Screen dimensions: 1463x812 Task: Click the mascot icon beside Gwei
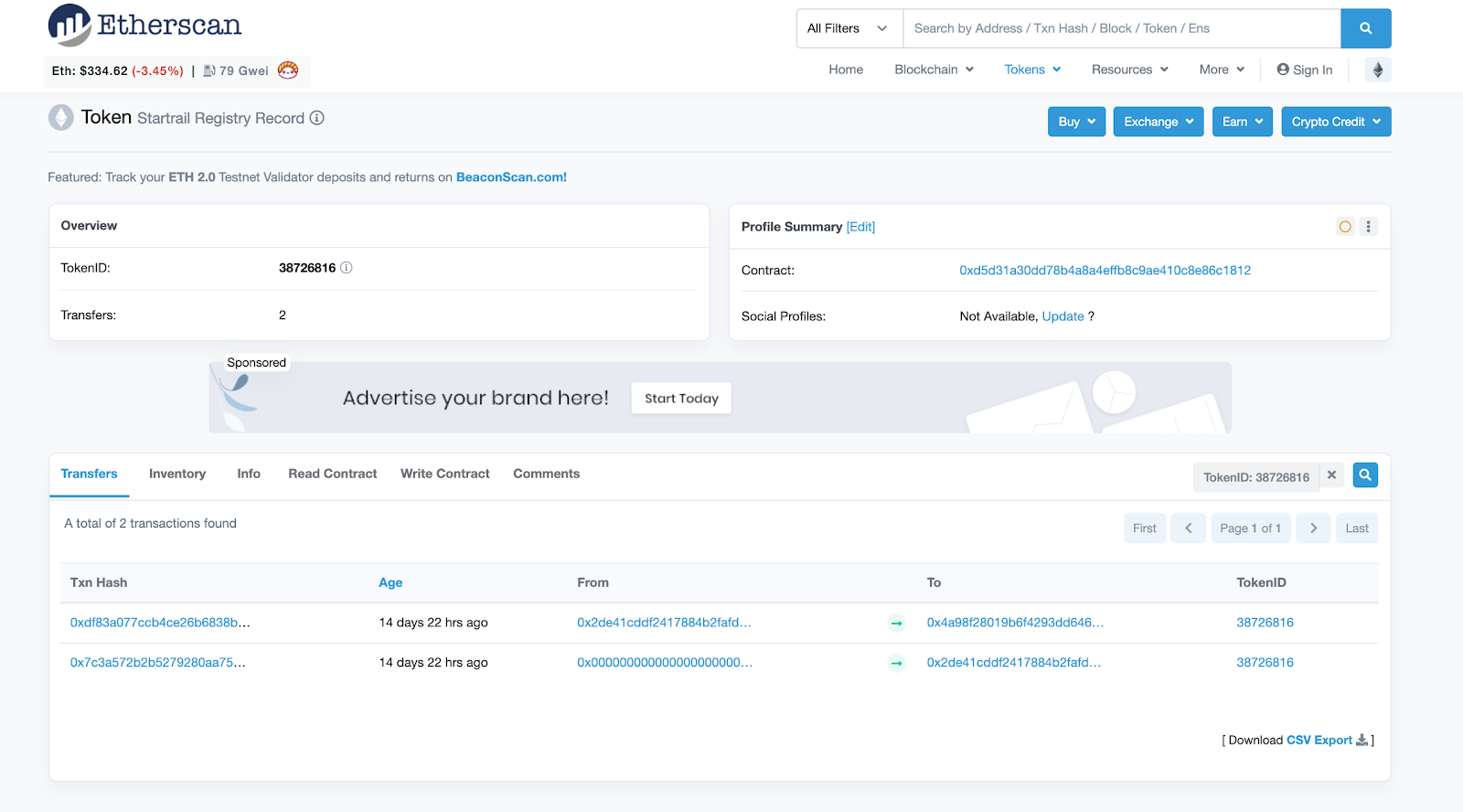tap(288, 69)
